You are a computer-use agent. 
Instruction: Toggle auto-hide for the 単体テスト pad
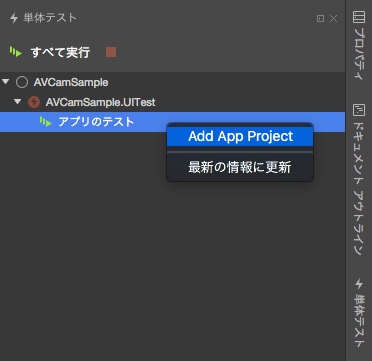(320, 19)
